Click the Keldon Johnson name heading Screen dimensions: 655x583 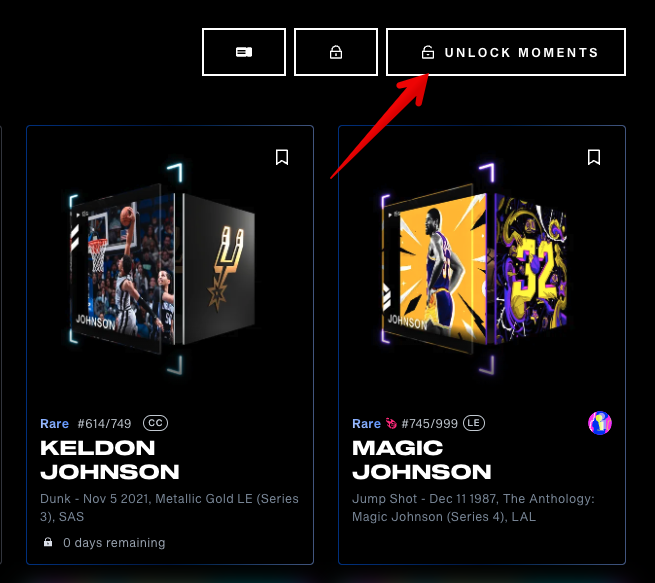109,460
